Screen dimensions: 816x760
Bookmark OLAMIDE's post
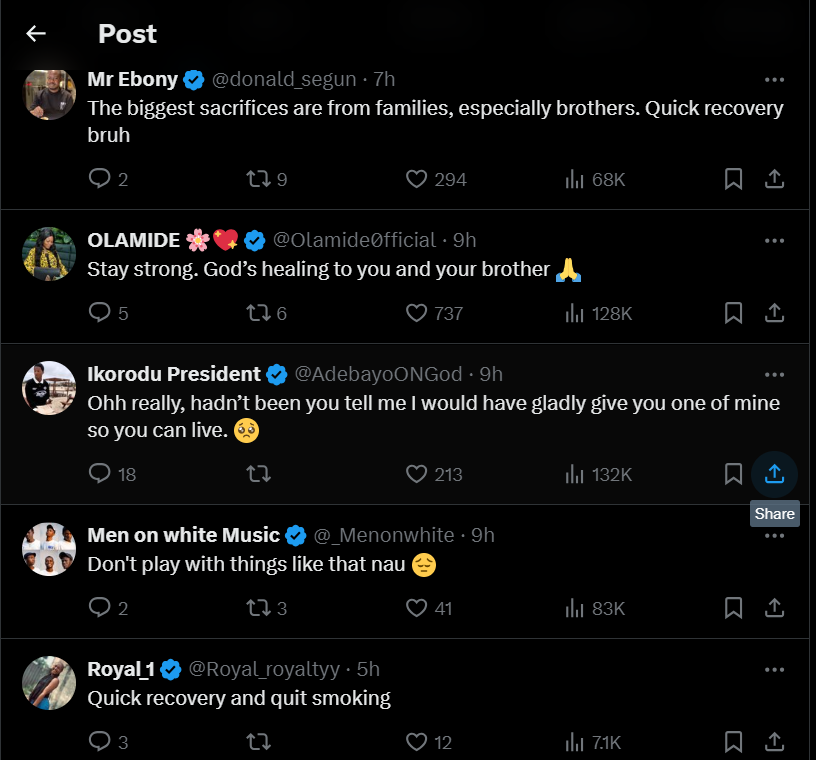(x=733, y=313)
